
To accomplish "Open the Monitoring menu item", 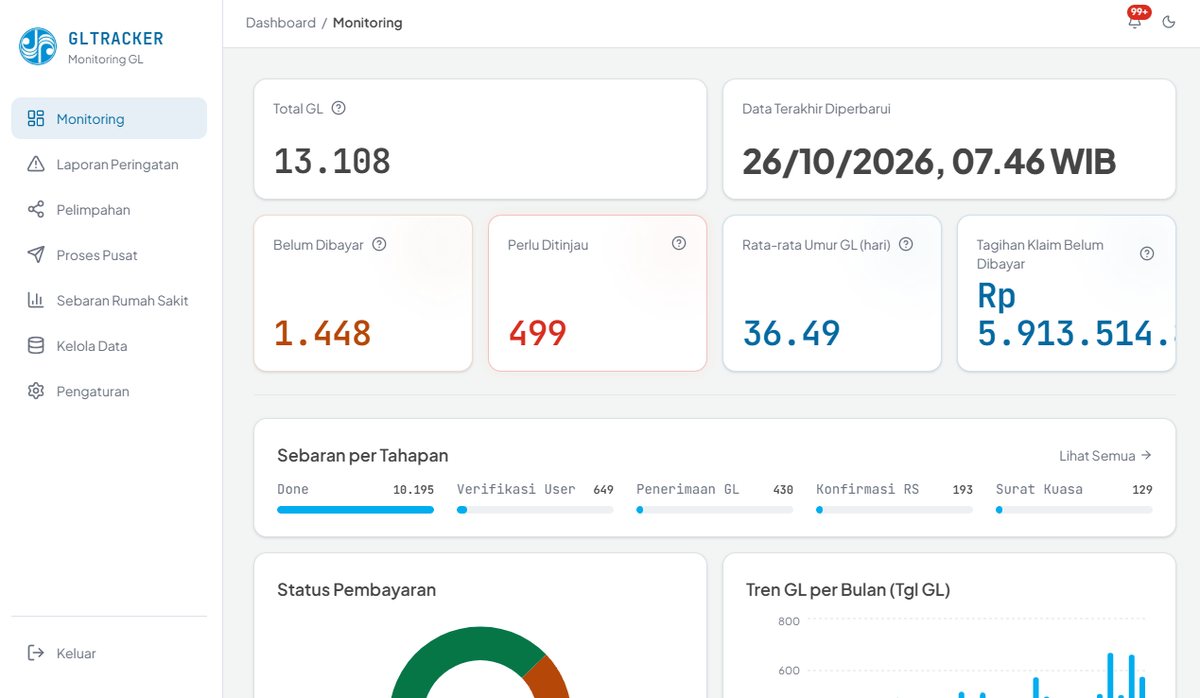I will click(109, 118).
